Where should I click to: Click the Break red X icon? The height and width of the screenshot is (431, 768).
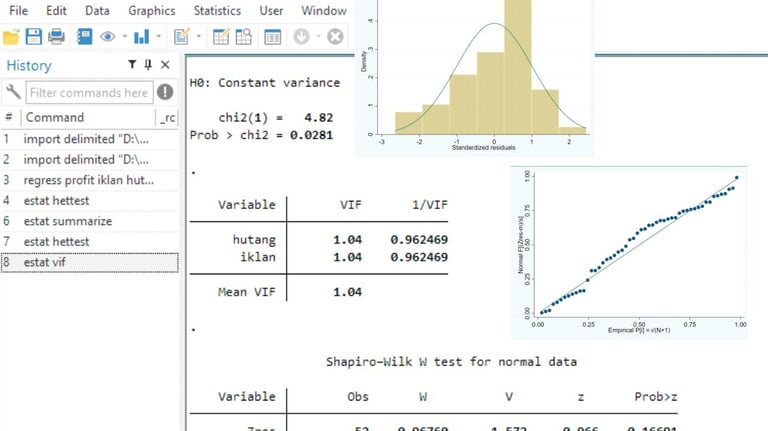click(x=335, y=37)
